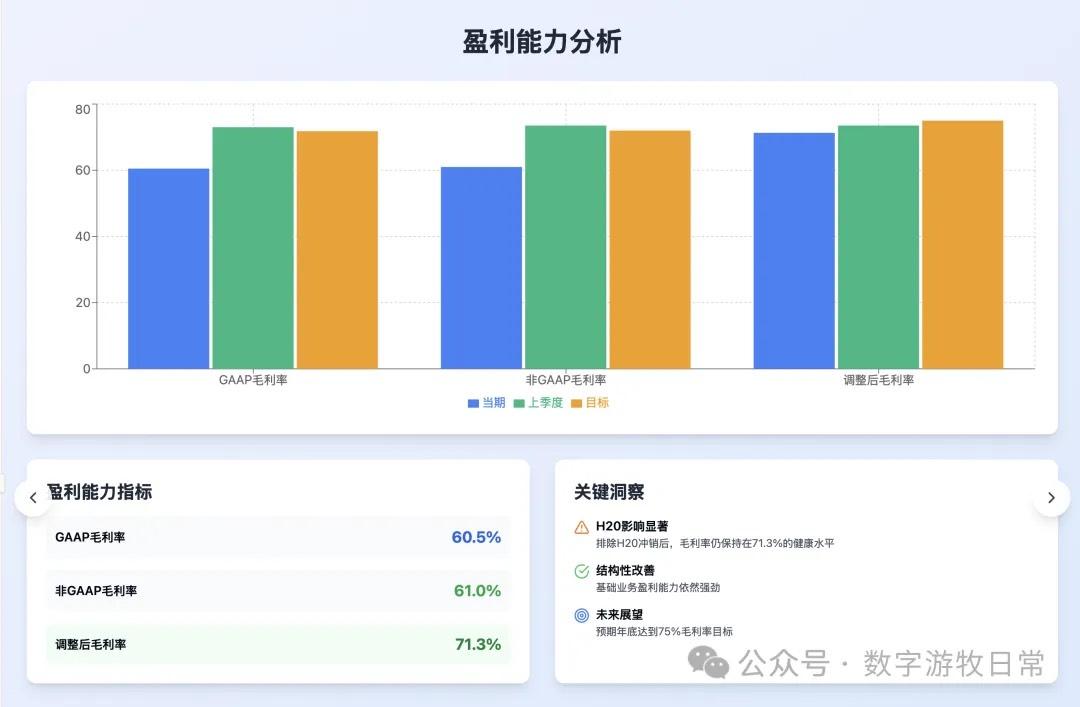This screenshot has width=1080, height=707.
Task: Click the green checkmark circle icon
Action: point(582,571)
